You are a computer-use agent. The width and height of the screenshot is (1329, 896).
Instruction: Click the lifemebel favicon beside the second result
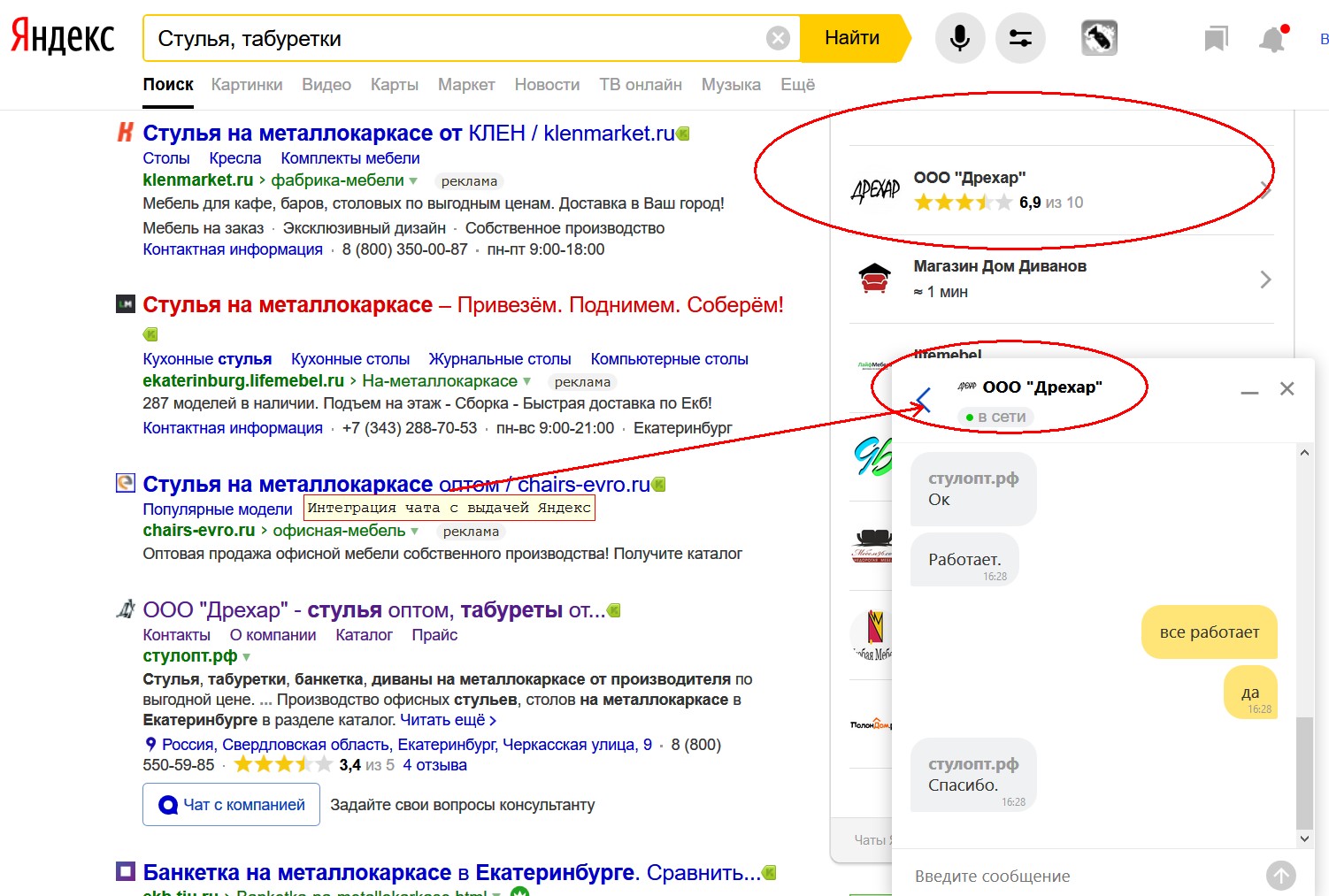click(125, 304)
